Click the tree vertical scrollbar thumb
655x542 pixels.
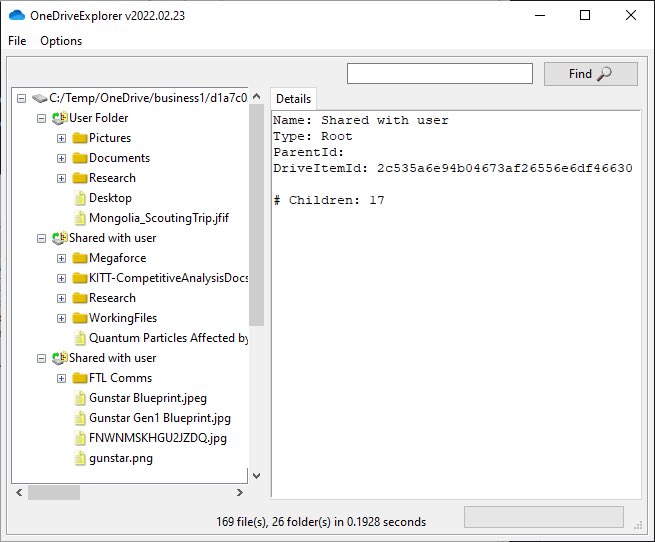[x=256, y=215]
